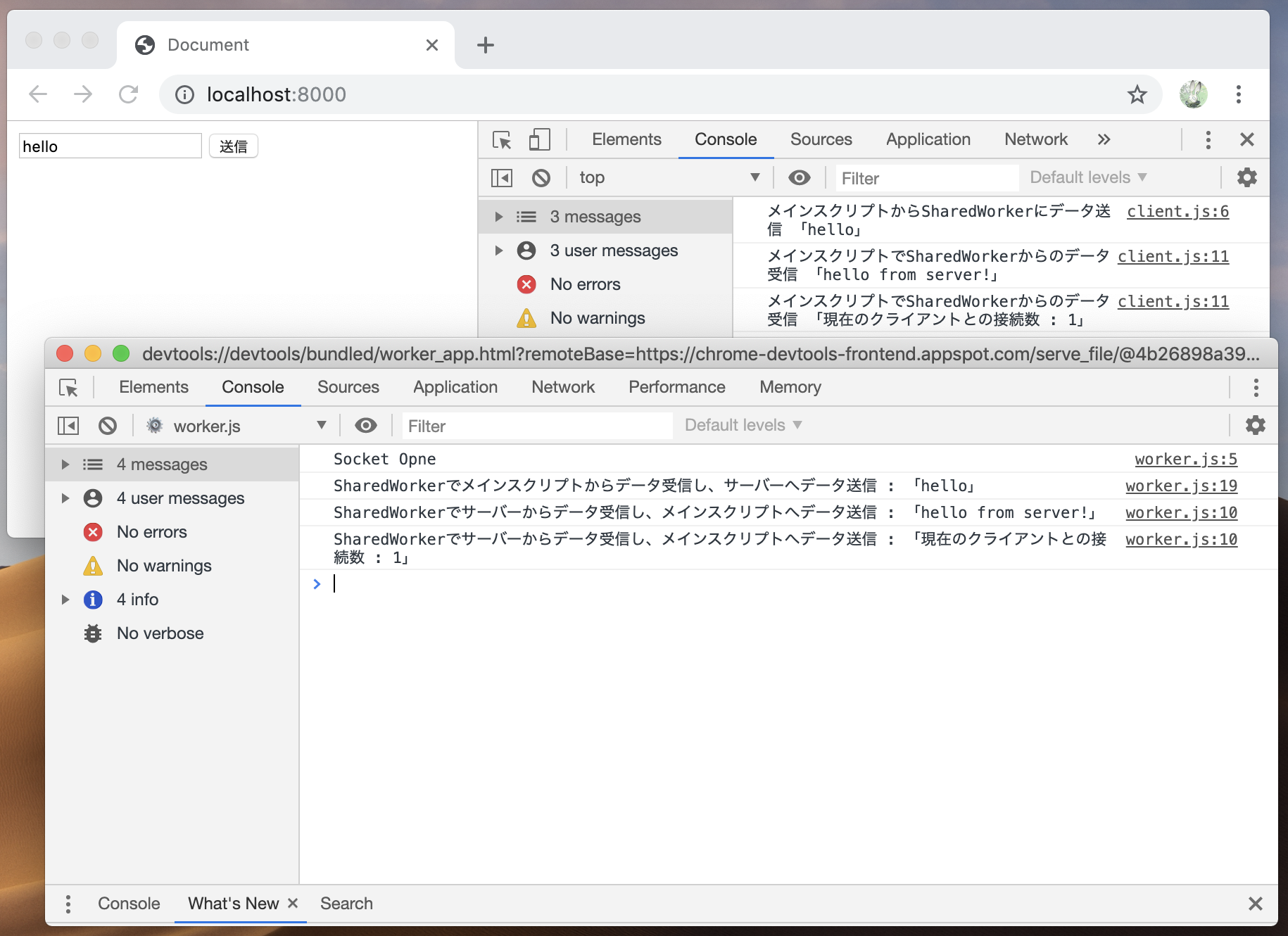Close the What's New drawer tab
This screenshot has height=936, width=1288.
(x=293, y=903)
